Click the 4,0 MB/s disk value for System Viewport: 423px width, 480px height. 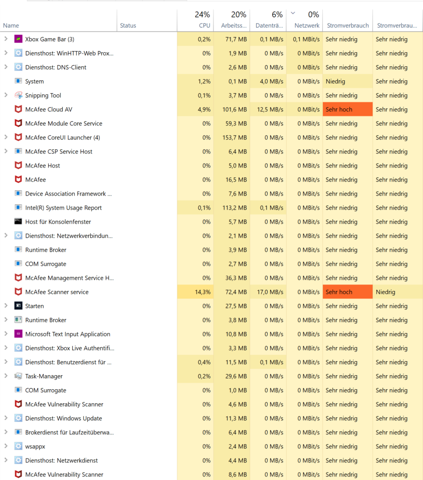tap(271, 81)
